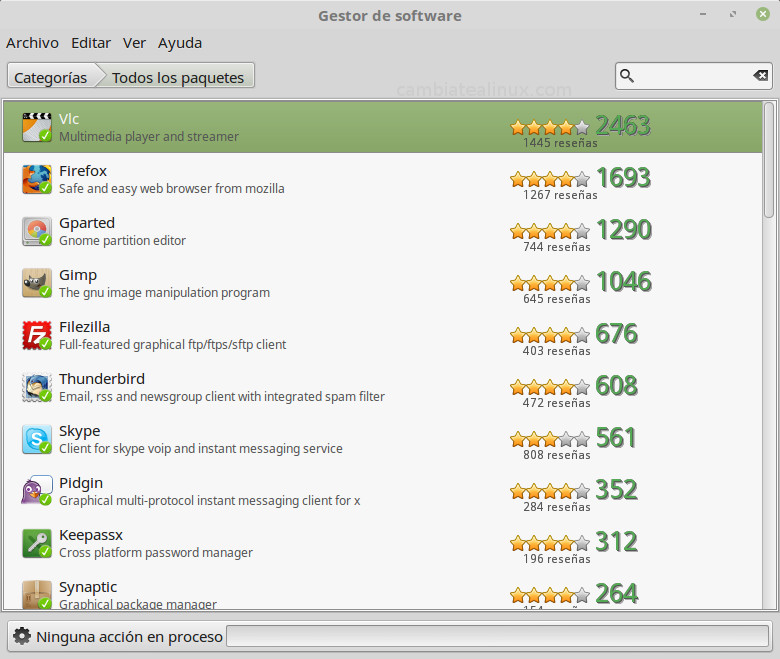The image size is (780, 659).
Task: Click the Todos los paquetes breadcrumb
Action: (178, 78)
